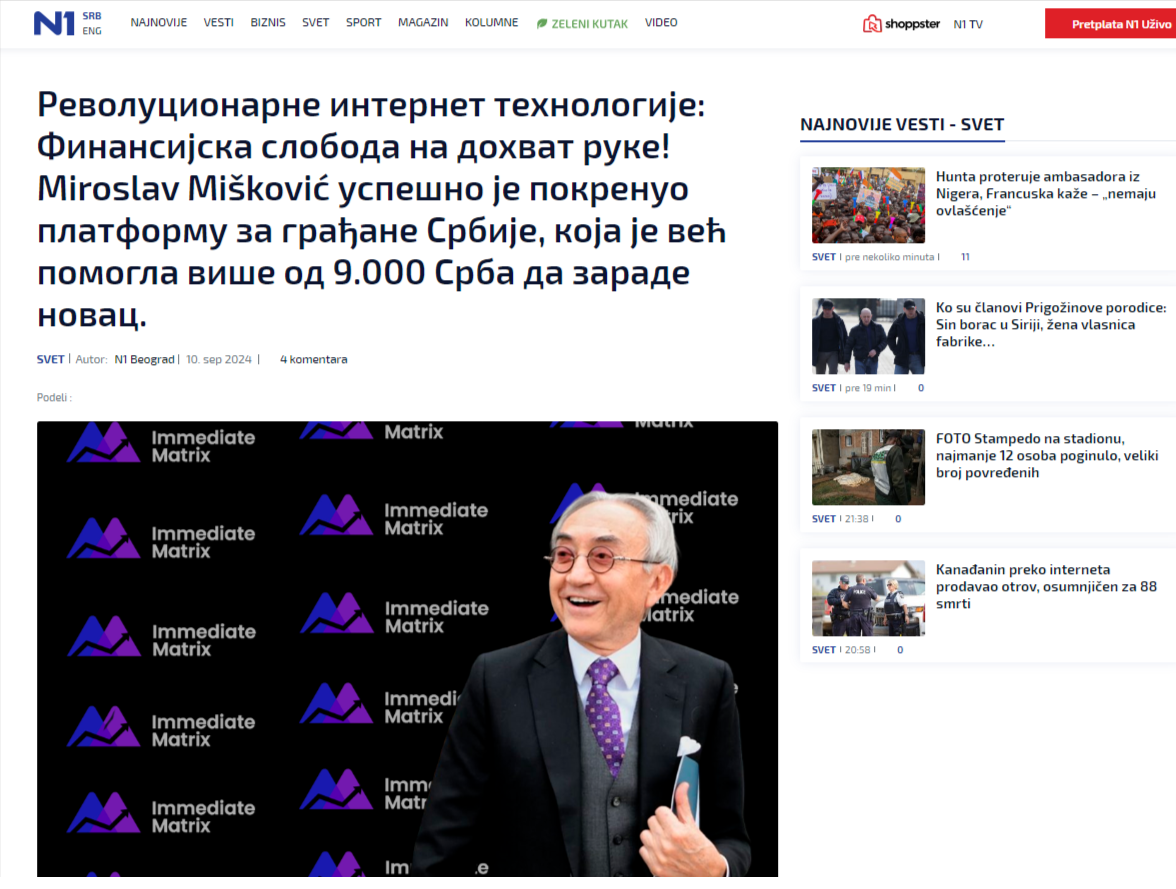Click the Pretplata N1 Uživo button
Screen dimensions: 1176x889
click(1111, 24)
